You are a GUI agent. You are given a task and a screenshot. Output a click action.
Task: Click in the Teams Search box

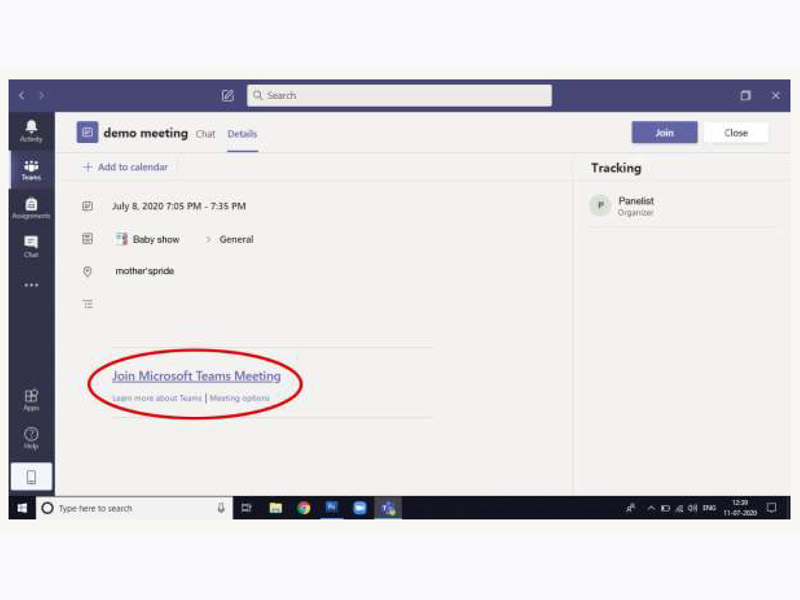(399, 95)
